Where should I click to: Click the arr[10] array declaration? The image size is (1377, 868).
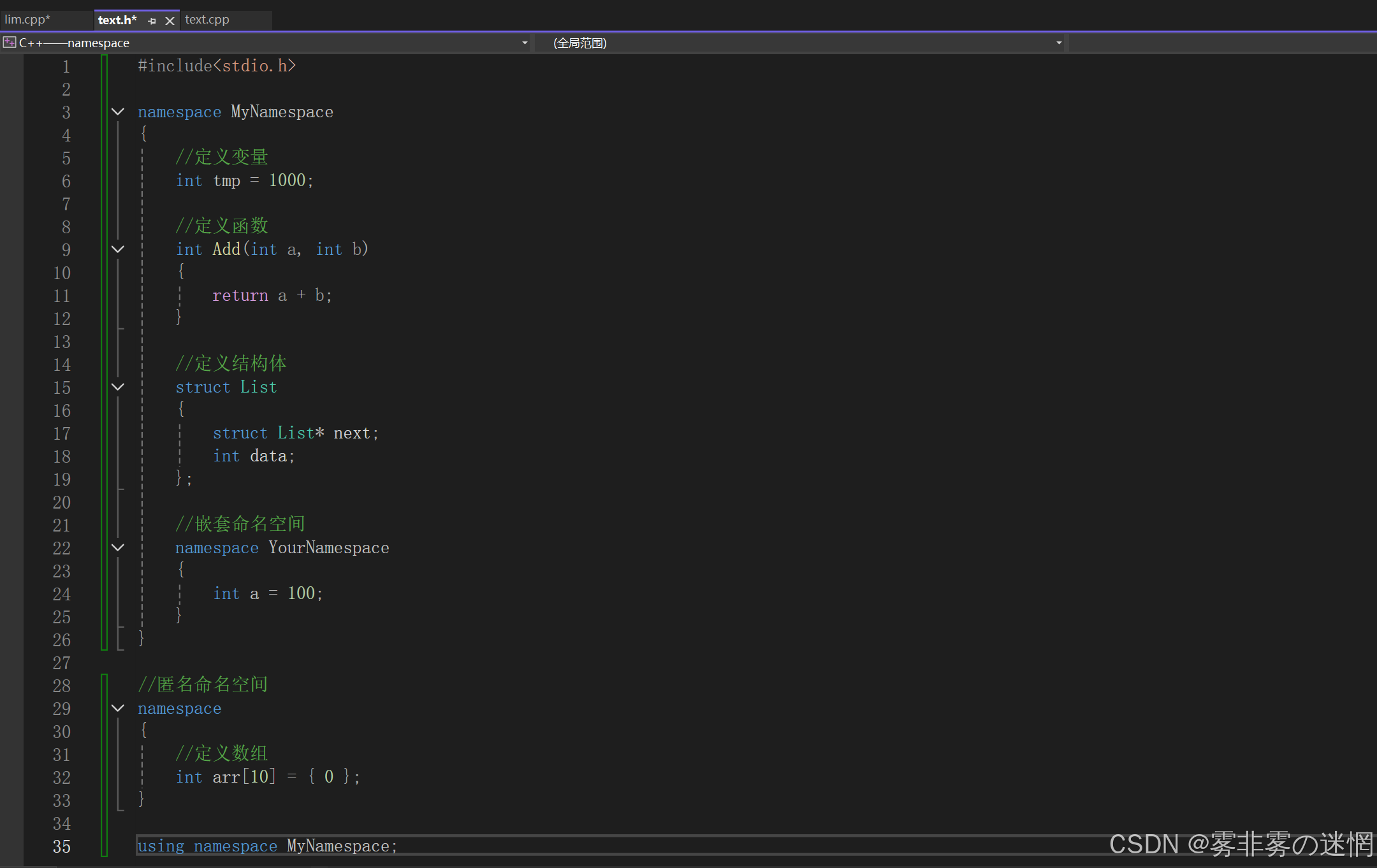(244, 778)
